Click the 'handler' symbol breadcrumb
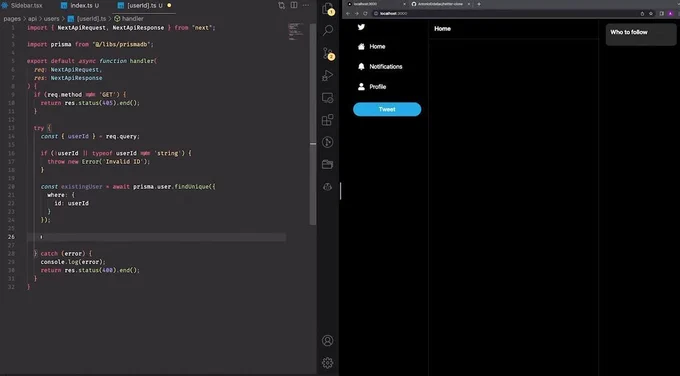The height and width of the screenshot is (376, 680). [129, 19]
